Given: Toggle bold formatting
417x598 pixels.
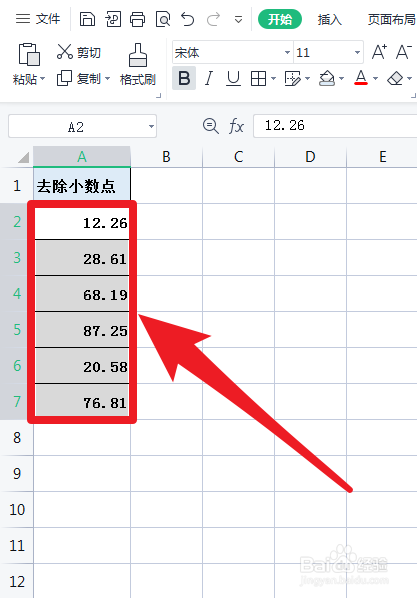Looking at the screenshot, I should pos(184,78).
